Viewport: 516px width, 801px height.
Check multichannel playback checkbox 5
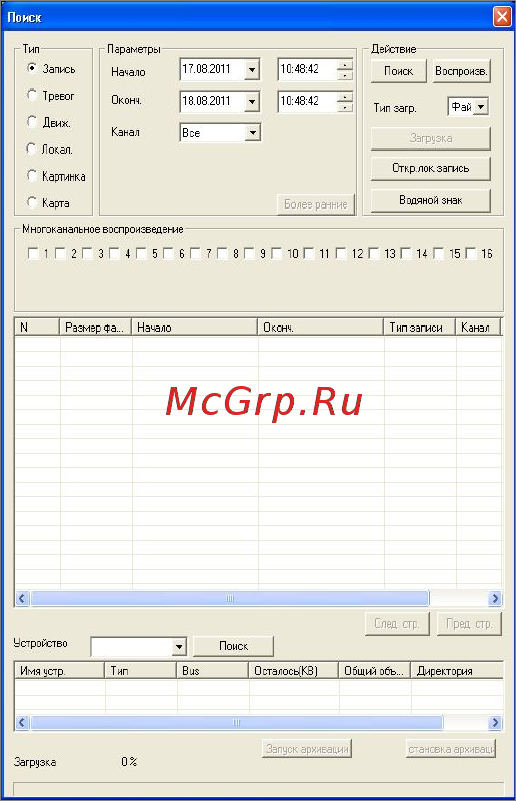click(142, 253)
